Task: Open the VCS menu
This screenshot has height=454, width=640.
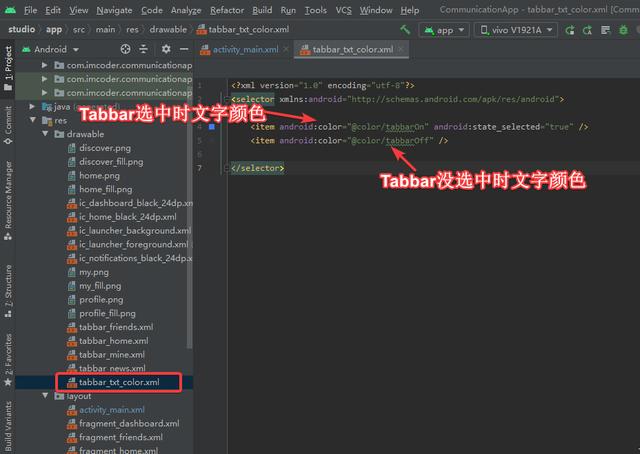Action: pyautogui.click(x=343, y=10)
